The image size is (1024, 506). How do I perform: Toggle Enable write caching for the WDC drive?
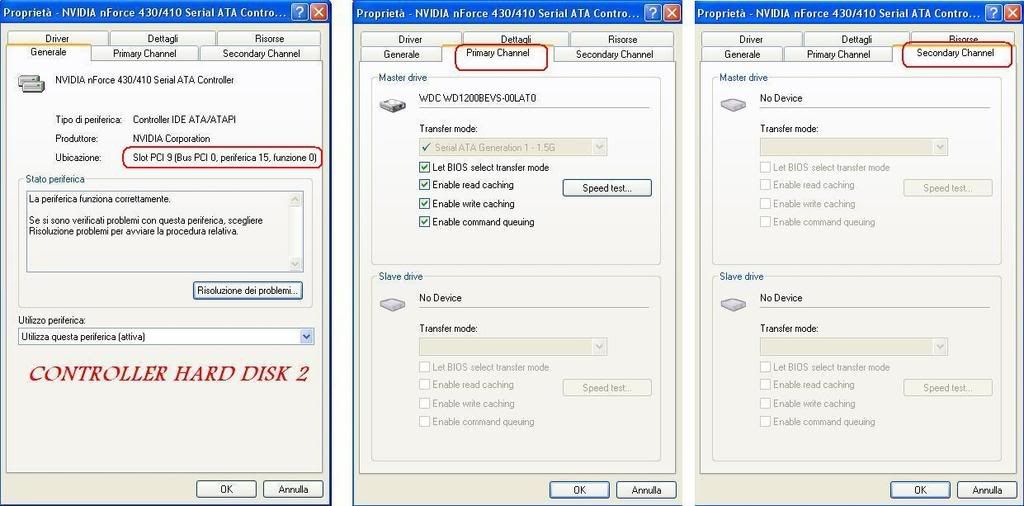click(x=426, y=204)
